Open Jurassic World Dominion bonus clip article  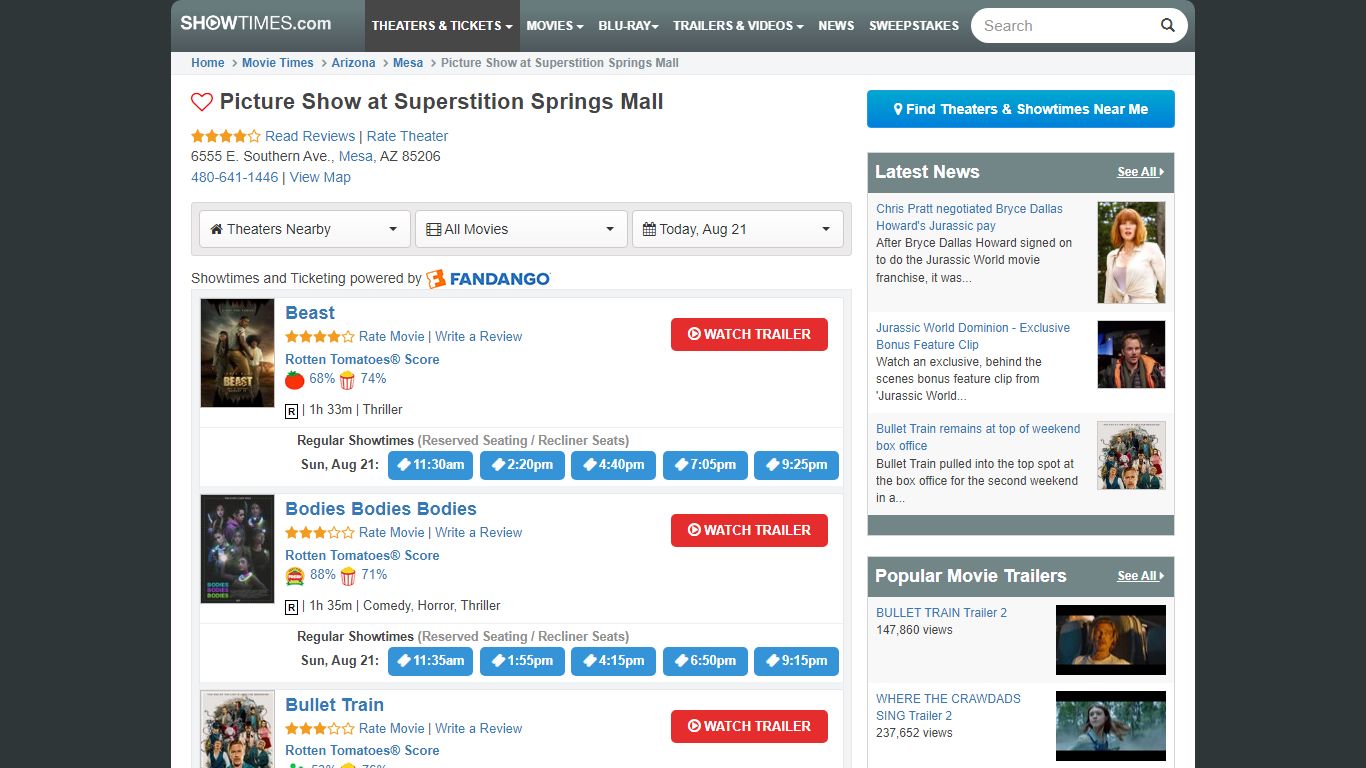[973, 336]
